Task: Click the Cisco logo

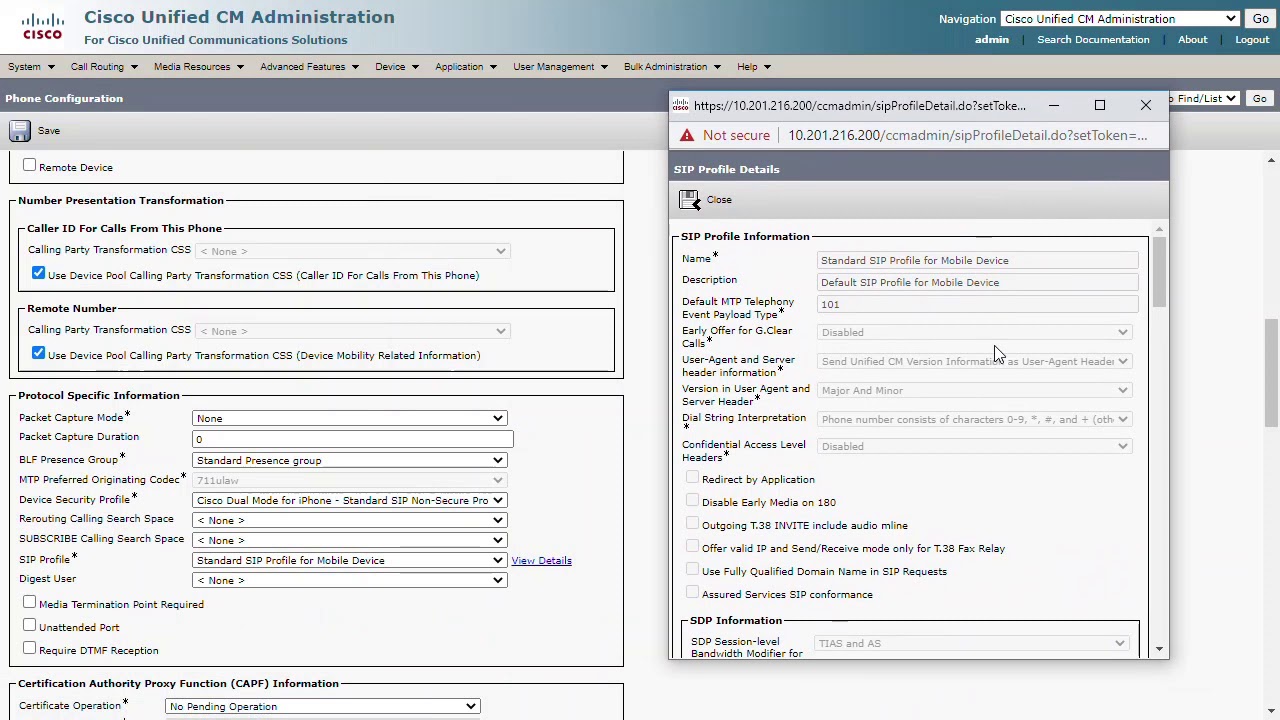Action: (x=42, y=26)
